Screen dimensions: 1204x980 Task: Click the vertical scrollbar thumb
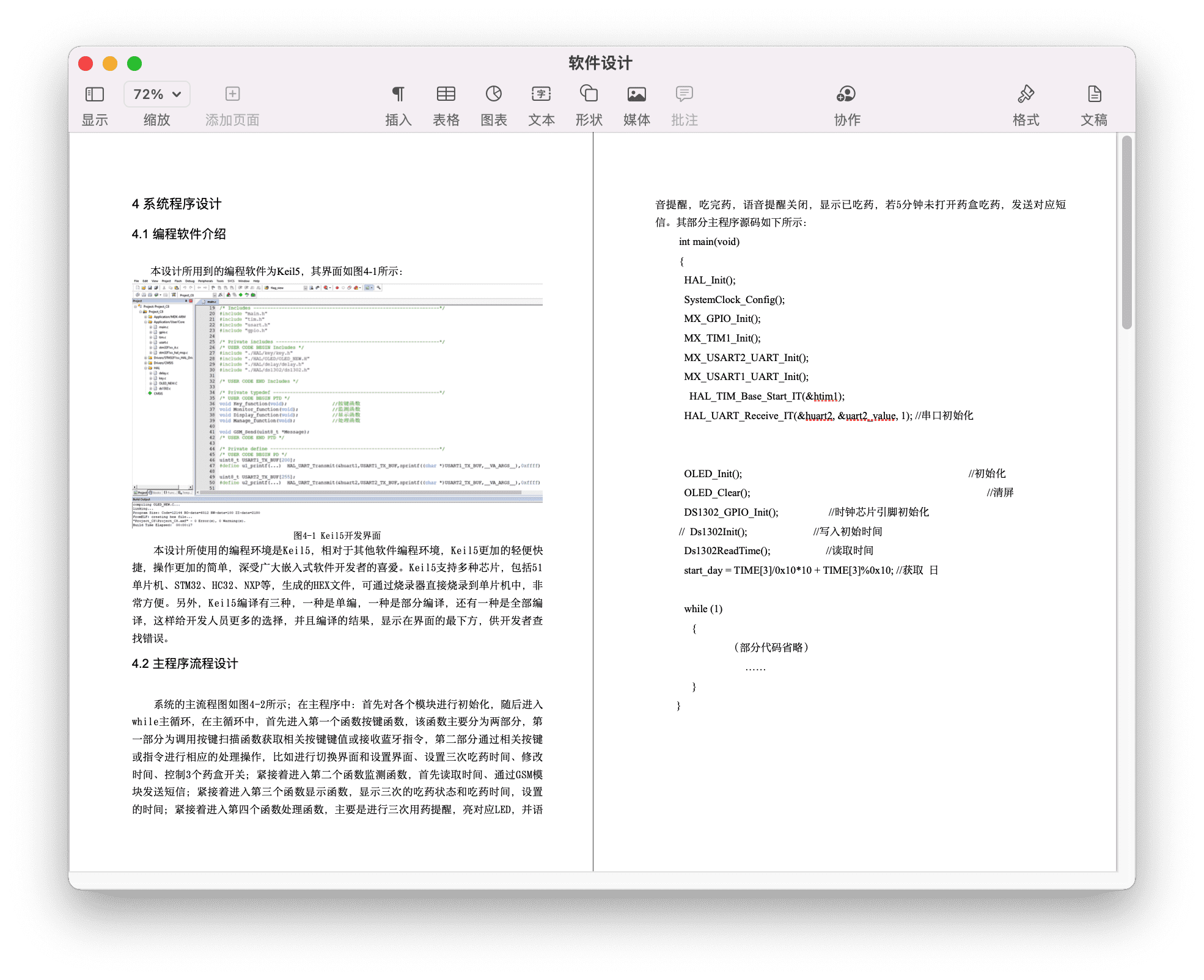point(1127,232)
